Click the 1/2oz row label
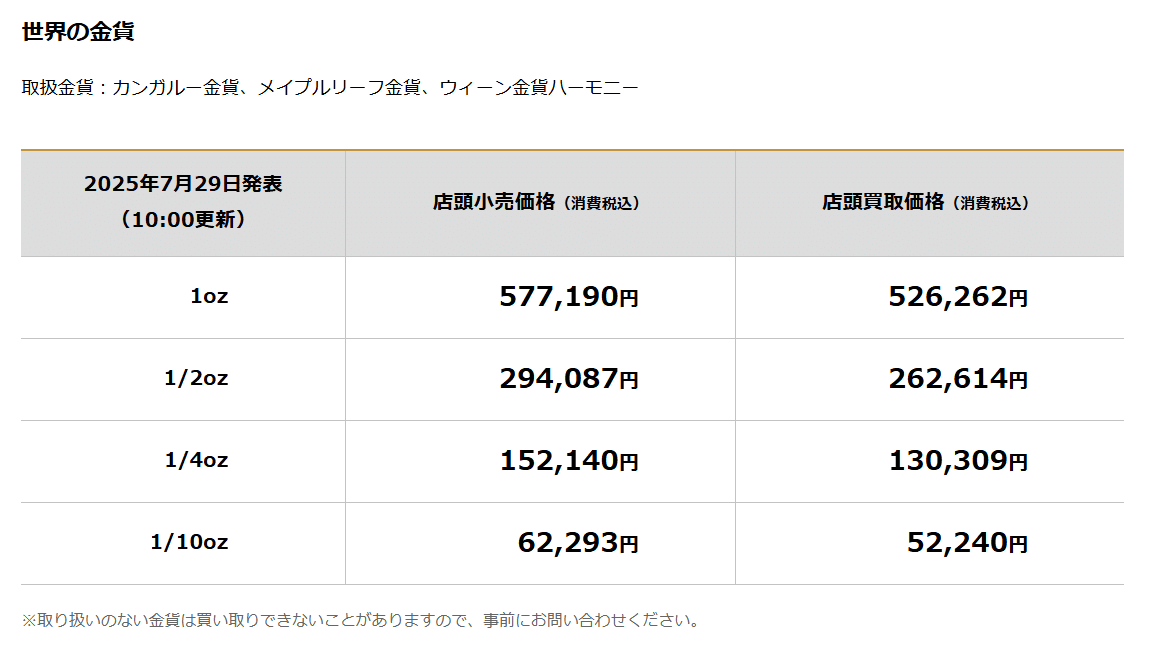The image size is (1162, 649). (196, 378)
